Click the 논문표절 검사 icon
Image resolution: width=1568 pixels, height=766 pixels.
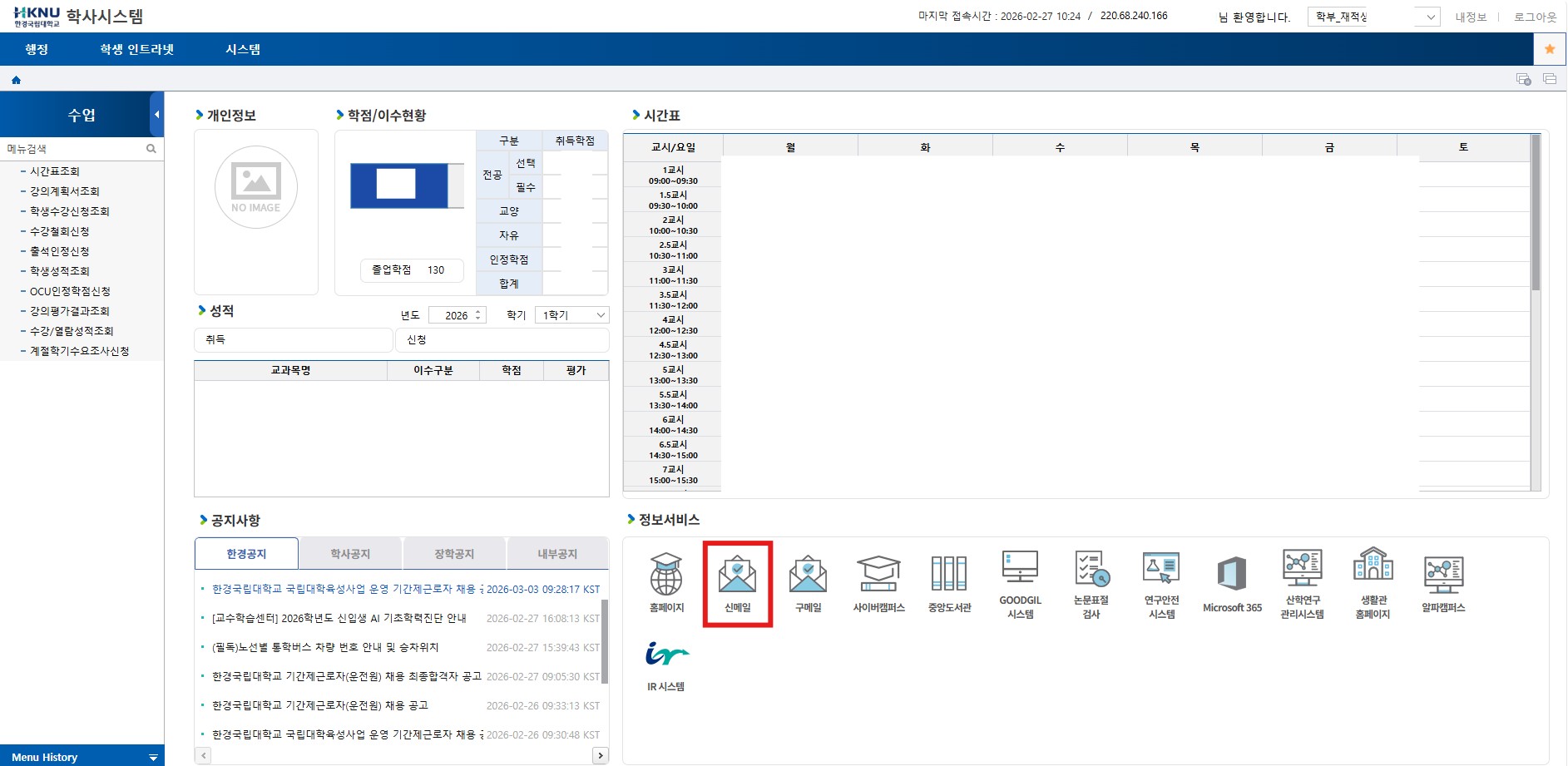click(1091, 582)
